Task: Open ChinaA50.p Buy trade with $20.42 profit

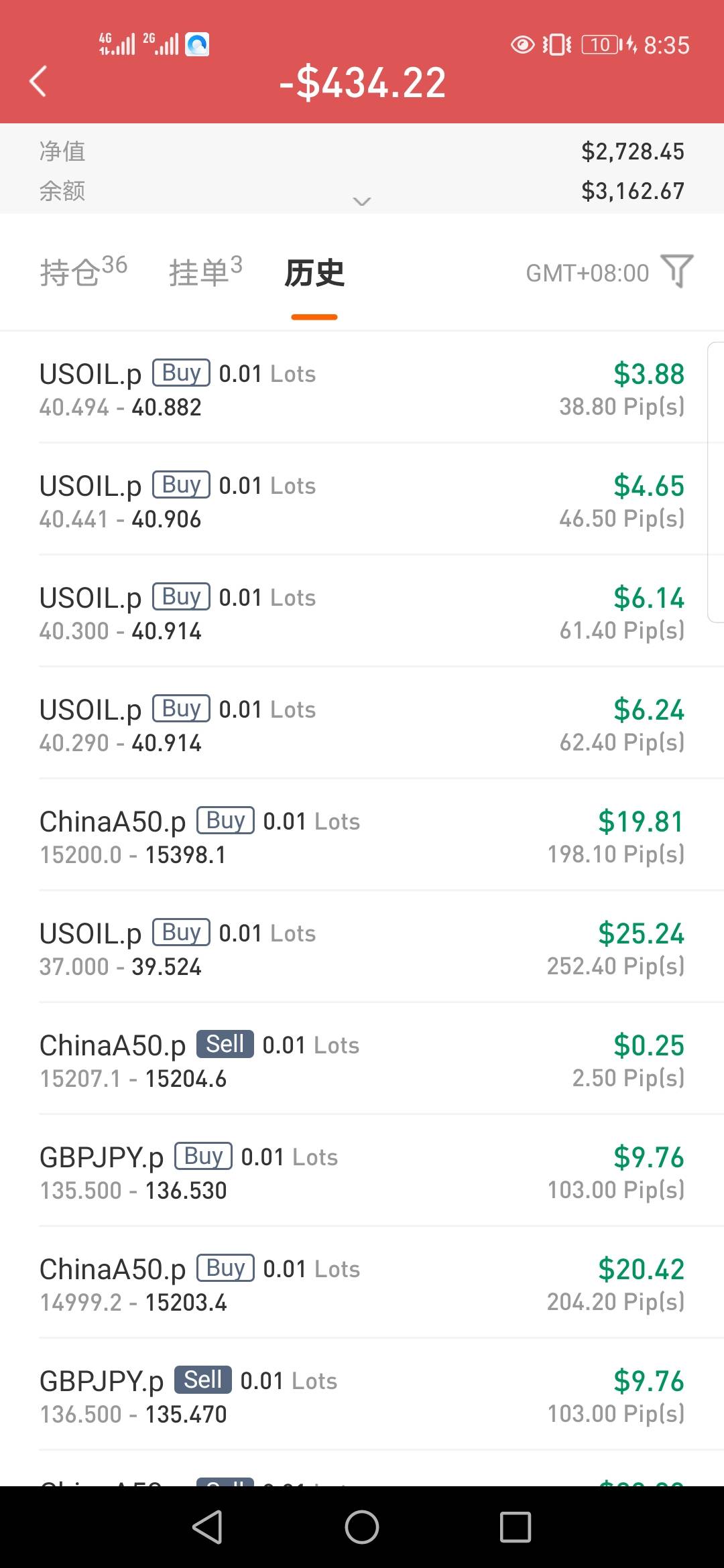Action: [x=362, y=1284]
